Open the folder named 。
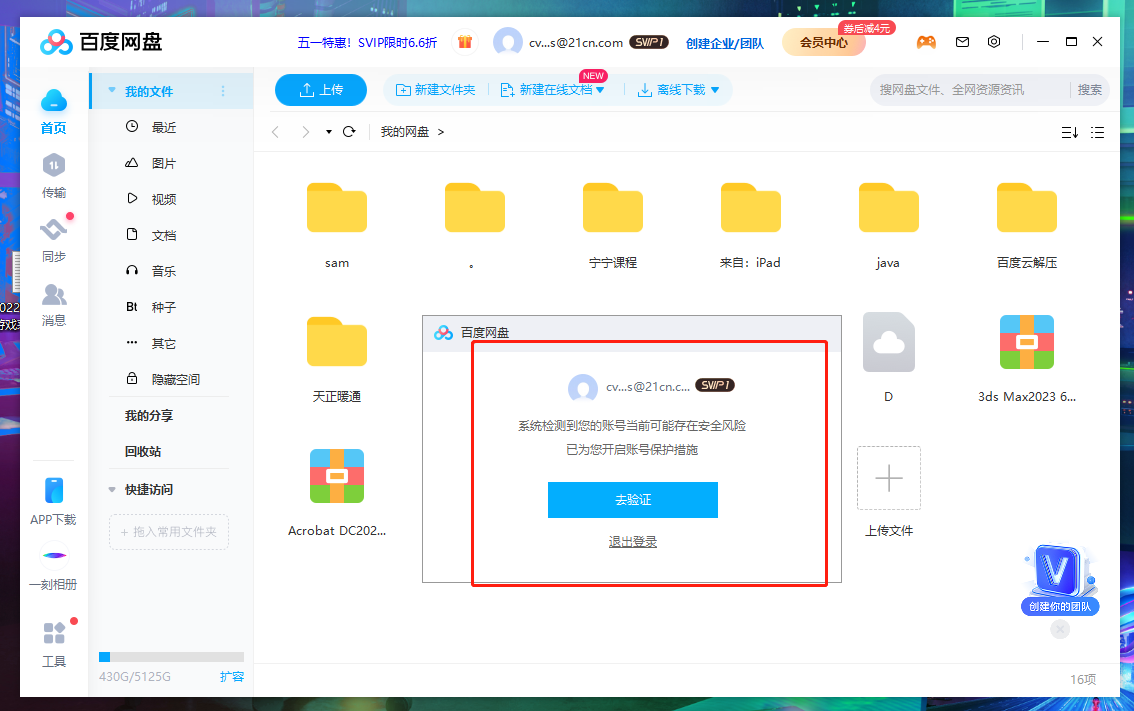 tap(474, 208)
